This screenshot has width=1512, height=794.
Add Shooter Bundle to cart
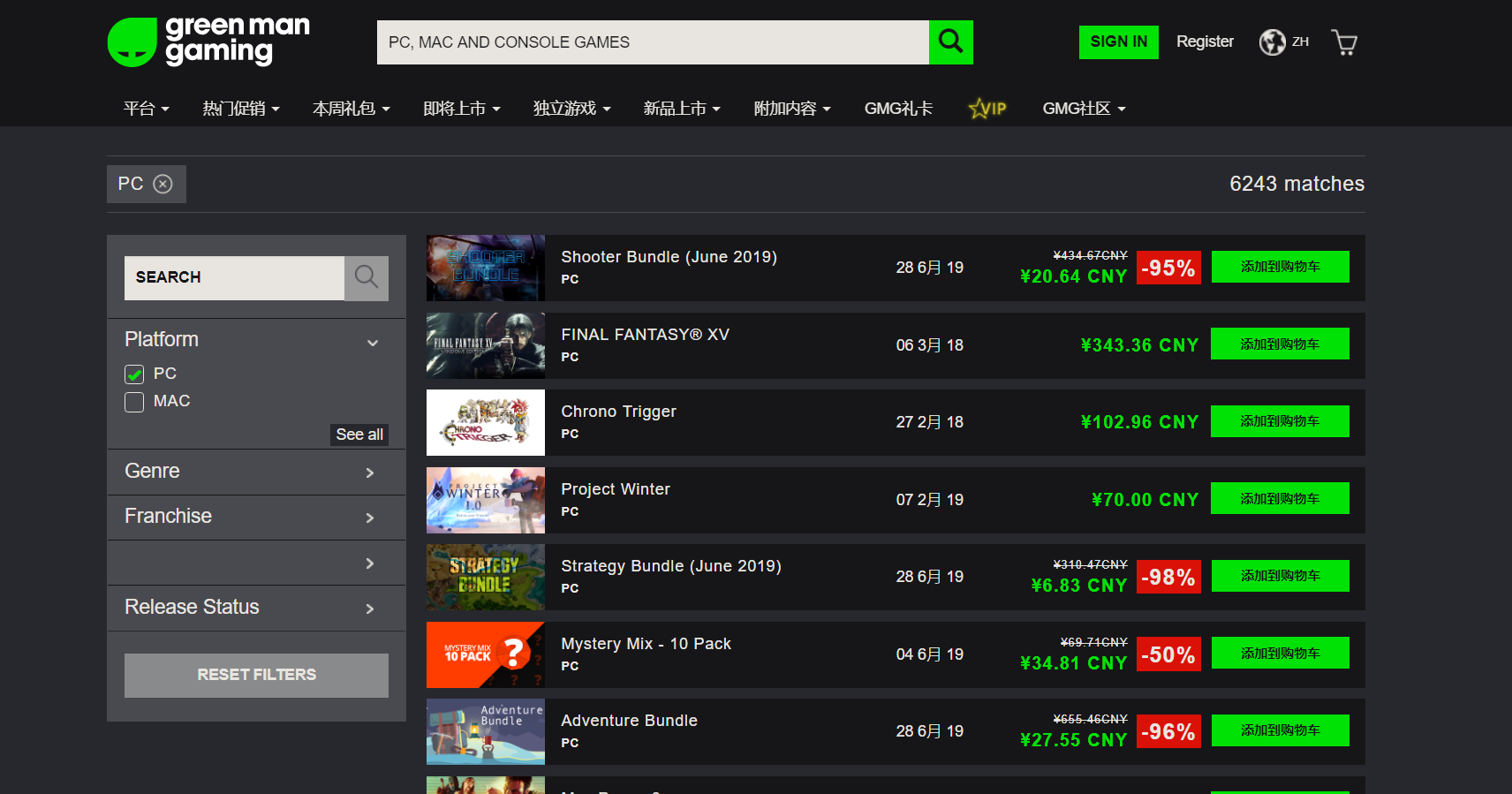[x=1280, y=267]
